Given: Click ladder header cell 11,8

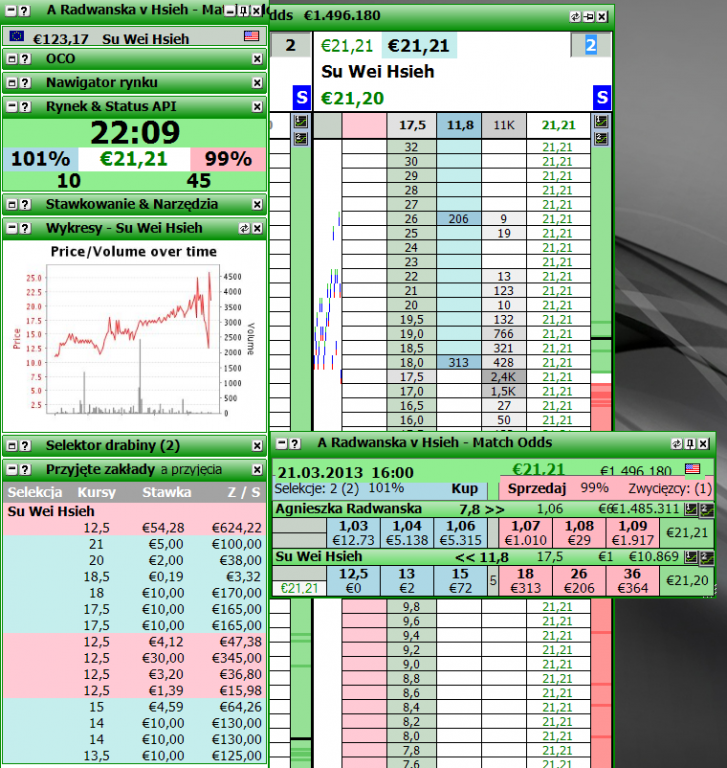Looking at the screenshot, I should [x=459, y=125].
